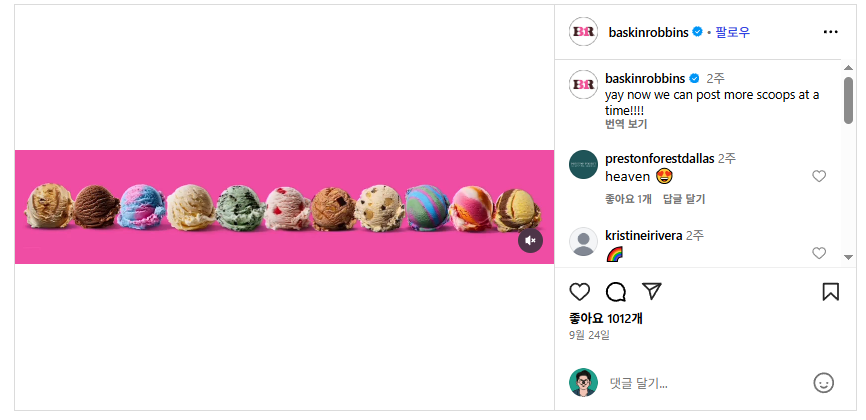Unmute the video with speaker icon
The width and height of the screenshot is (866, 420).
[x=530, y=240]
